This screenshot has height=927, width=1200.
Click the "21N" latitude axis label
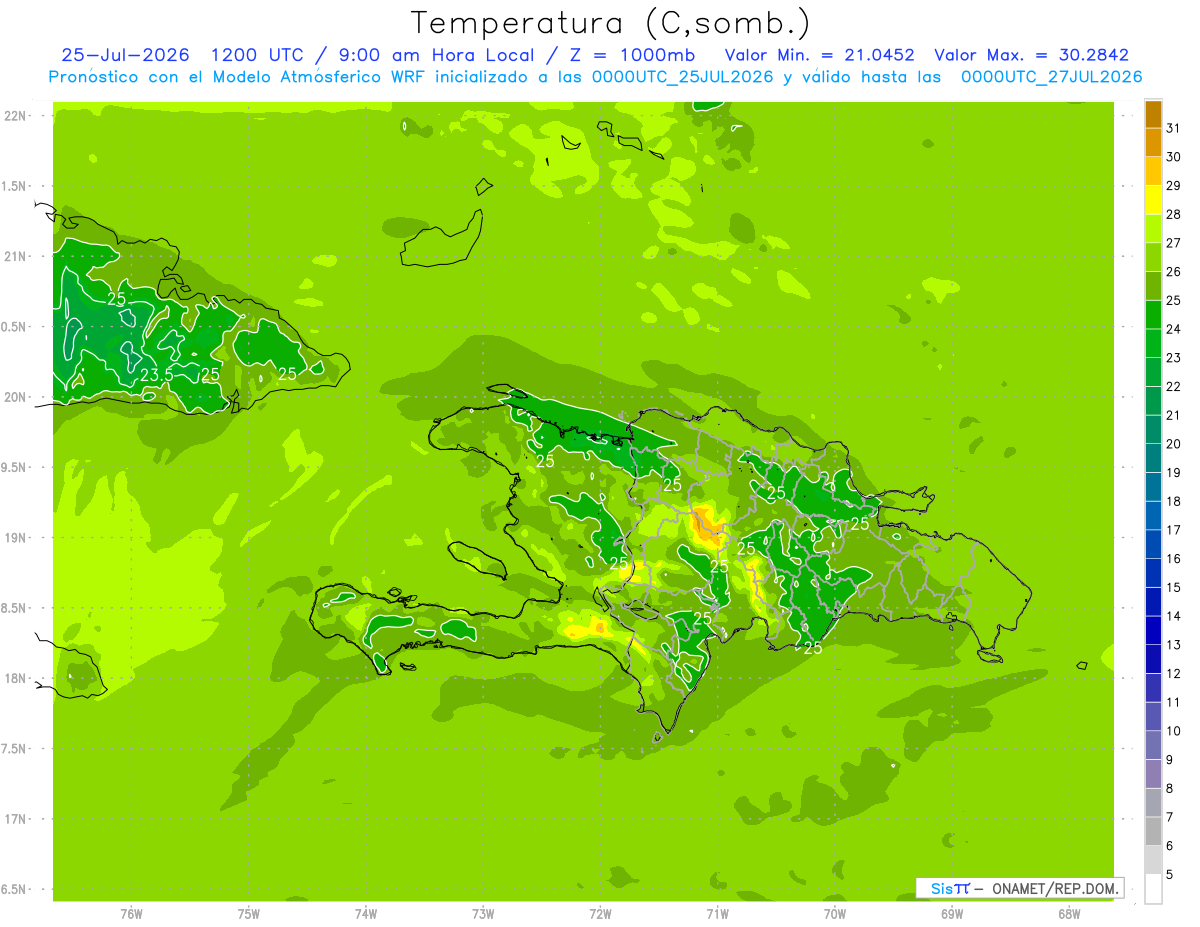point(17,257)
